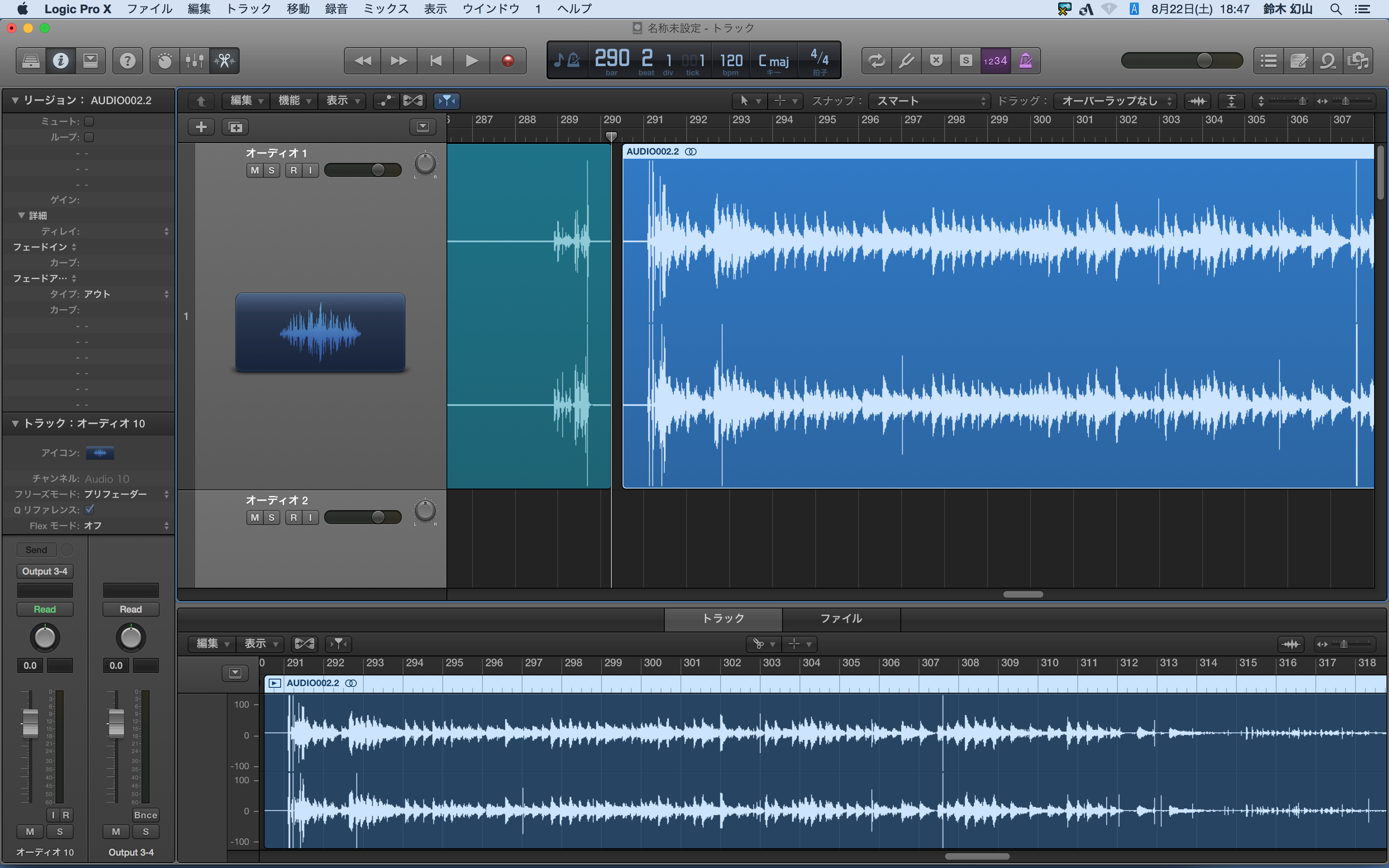Open the Scissors editors button
The height and width of the screenshot is (868, 1389).
pos(224,61)
